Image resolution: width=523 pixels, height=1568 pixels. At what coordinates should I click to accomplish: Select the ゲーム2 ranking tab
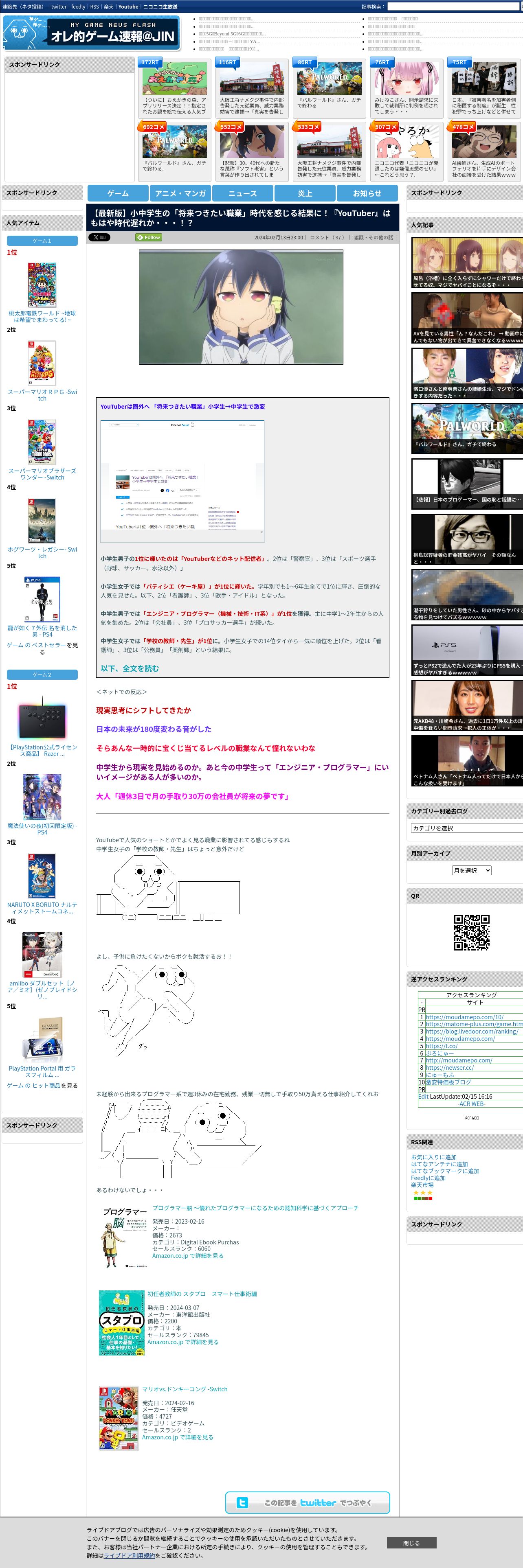pos(42,675)
